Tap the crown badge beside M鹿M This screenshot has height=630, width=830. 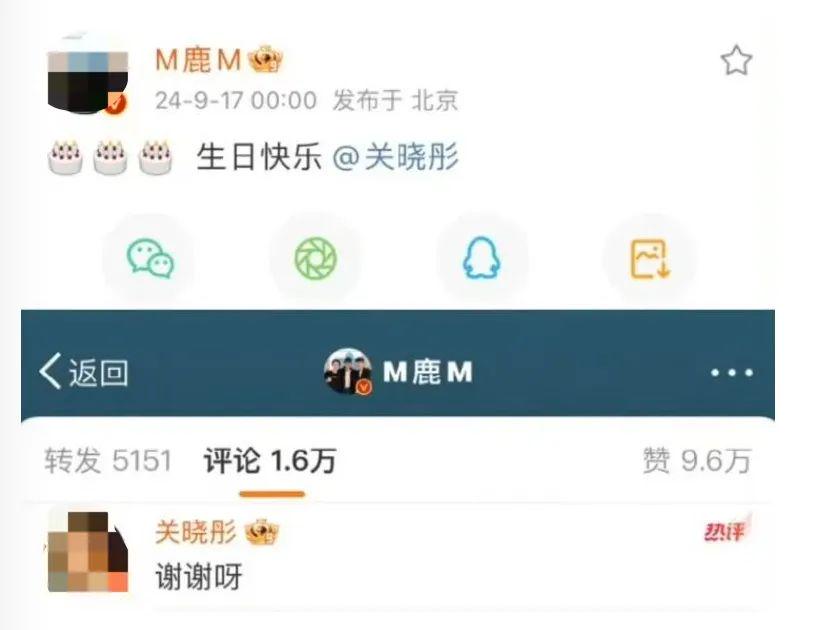tap(266, 59)
